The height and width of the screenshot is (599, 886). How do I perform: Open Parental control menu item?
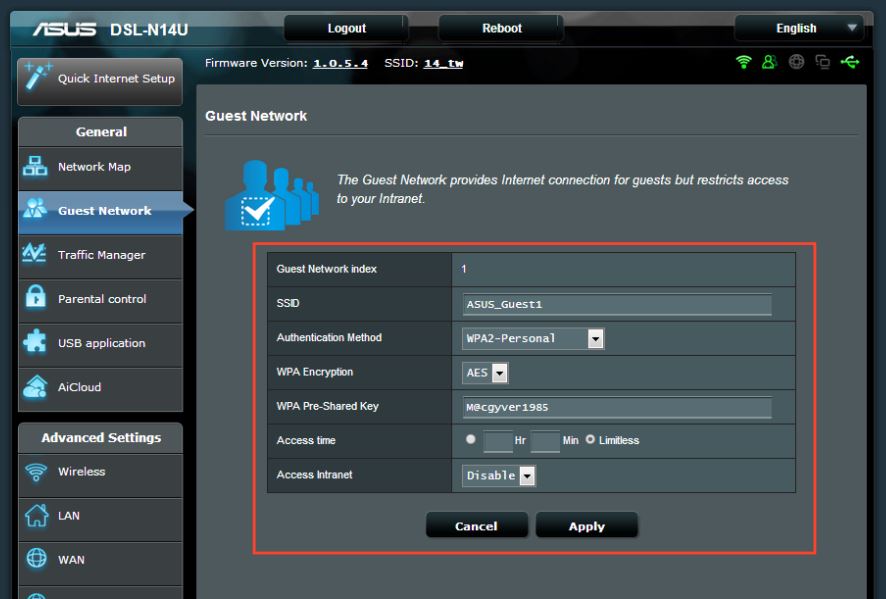101,300
